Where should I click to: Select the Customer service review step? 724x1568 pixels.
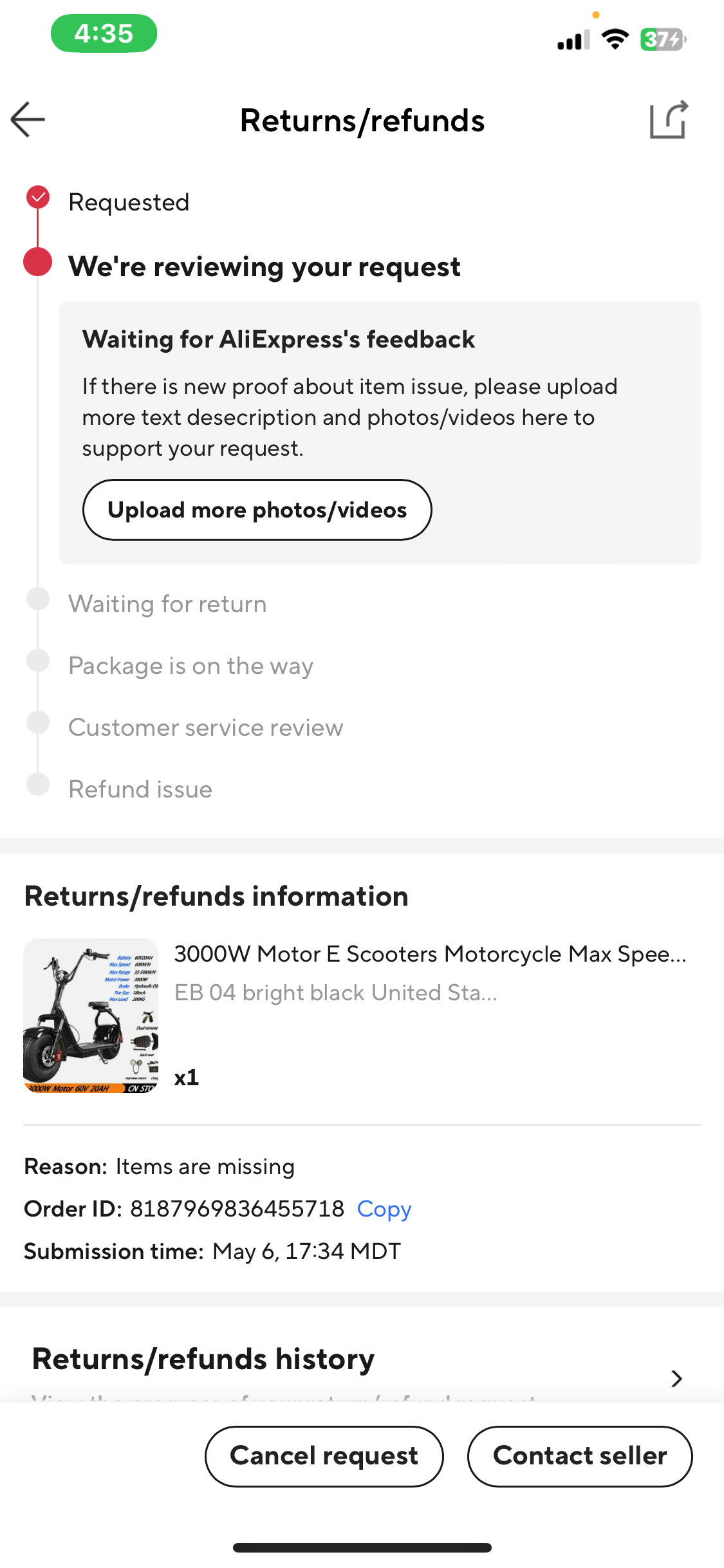click(206, 727)
